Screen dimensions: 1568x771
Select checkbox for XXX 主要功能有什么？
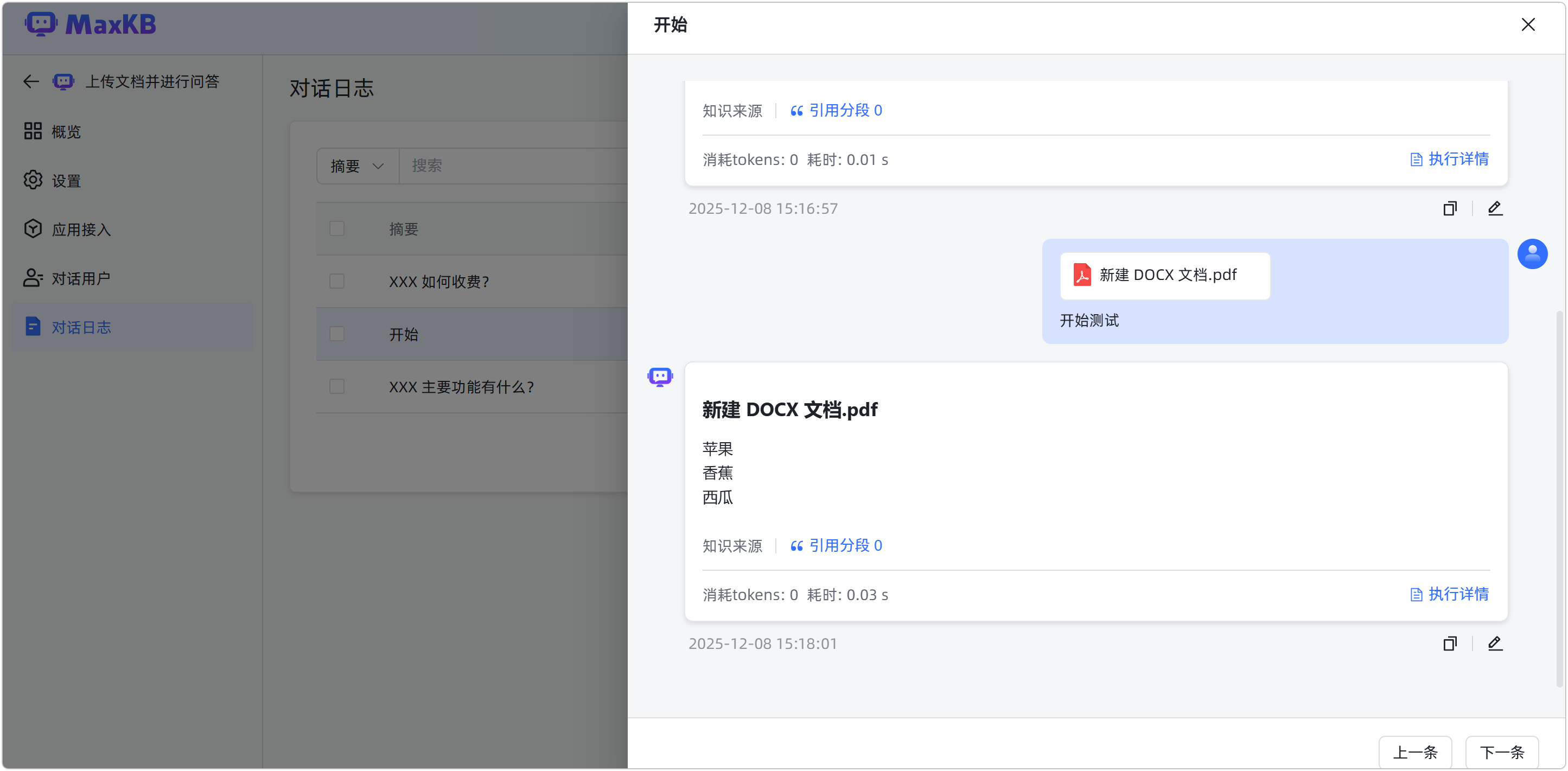(x=336, y=386)
